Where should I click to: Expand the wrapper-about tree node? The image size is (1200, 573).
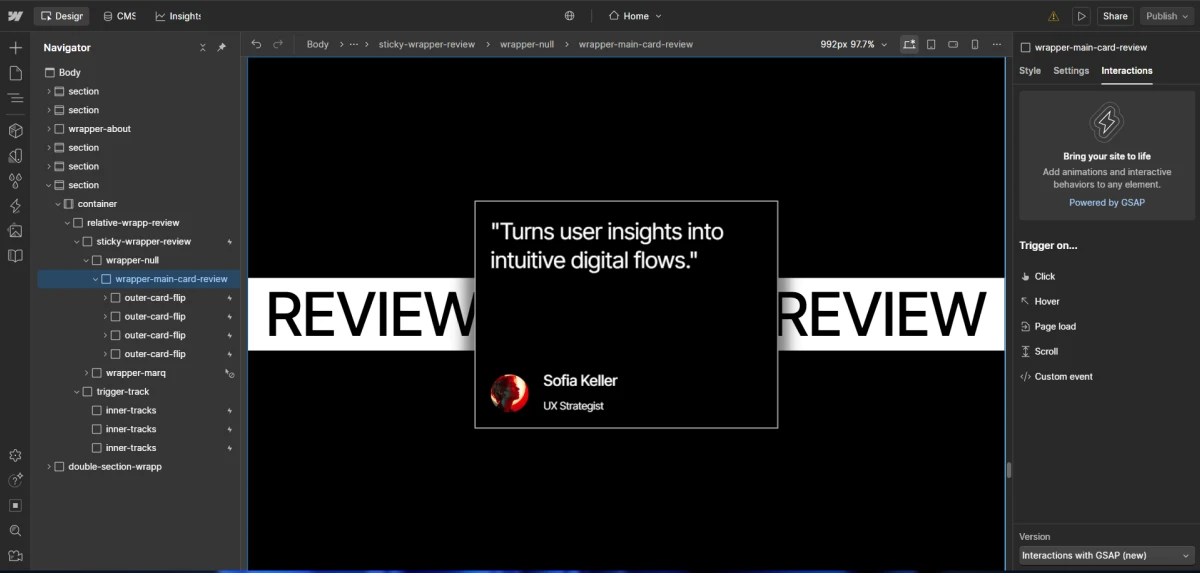pyautogui.click(x=48, y=129)
